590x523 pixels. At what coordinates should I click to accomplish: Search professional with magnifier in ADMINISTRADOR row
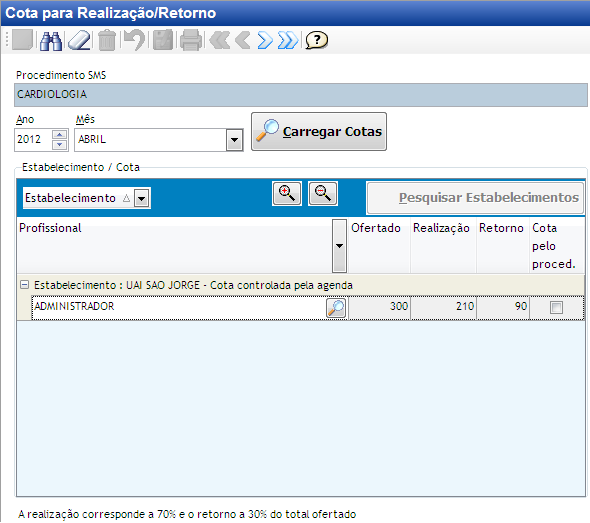tap(336, 308)
